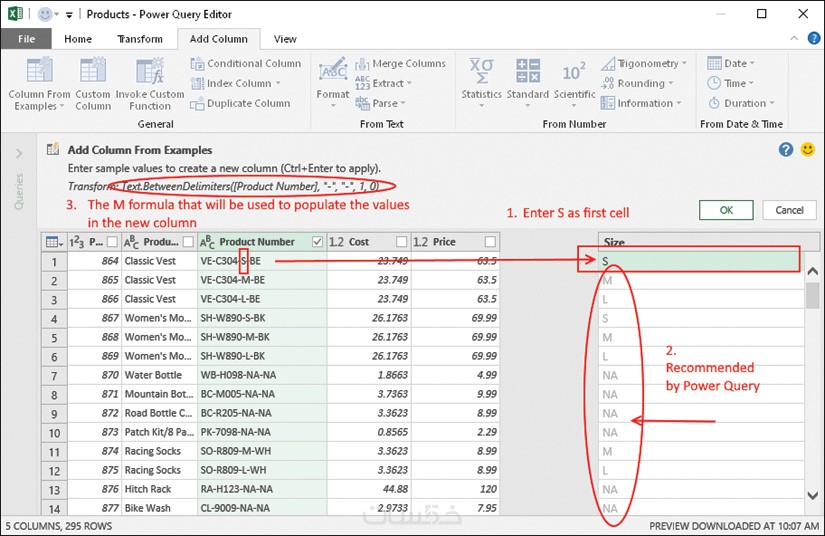
Task: Send feedback via yellow smiley in dialog
Action: click(x=808, y=149)
